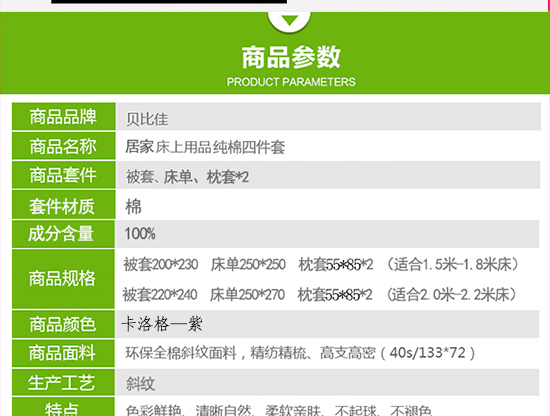550x416 pixels.
Task: Click the brand value 贝比佳
Action: (x=147, y=119)
